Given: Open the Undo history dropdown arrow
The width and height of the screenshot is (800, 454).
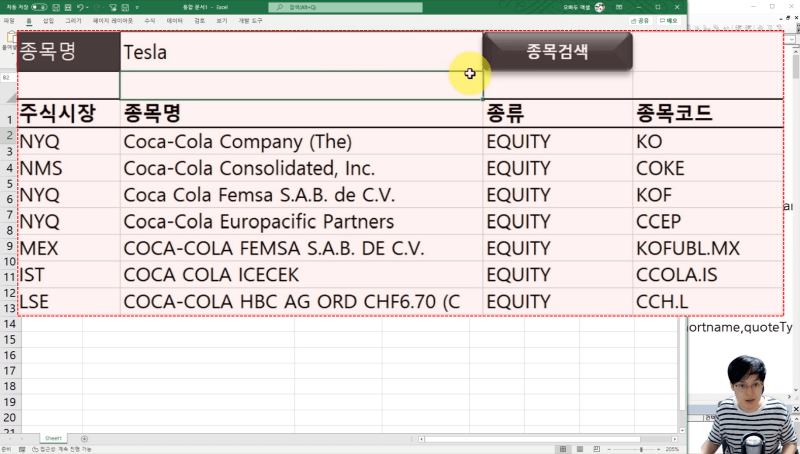Looking at the screenshot, I should pos(87,8).
